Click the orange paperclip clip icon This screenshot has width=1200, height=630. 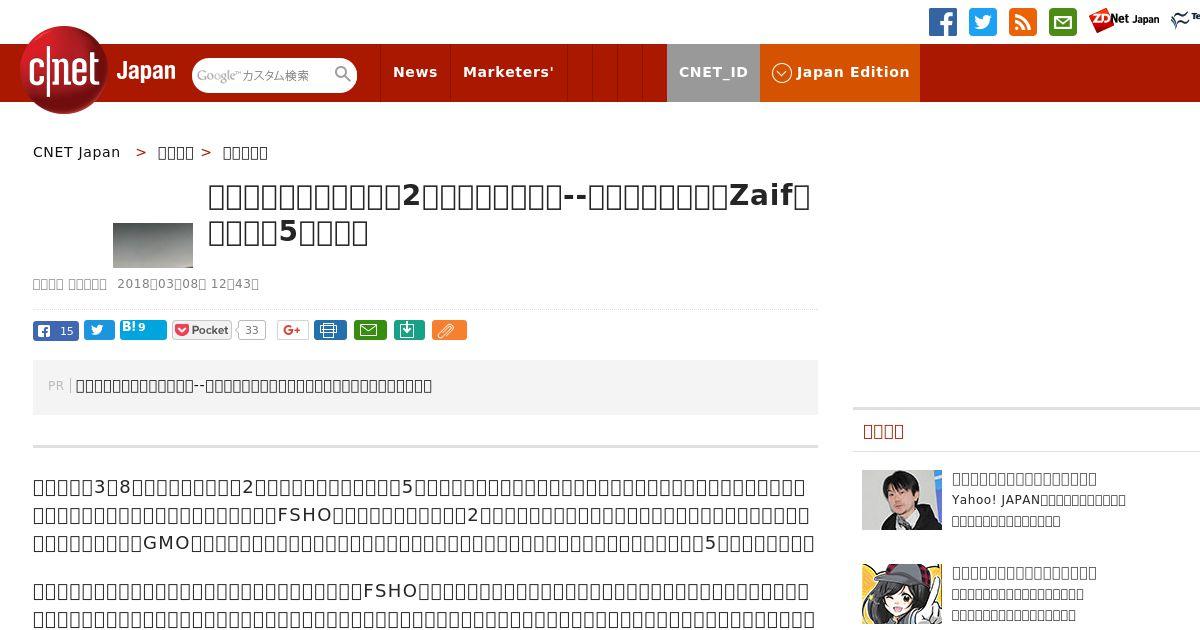[x=449, y=330]
